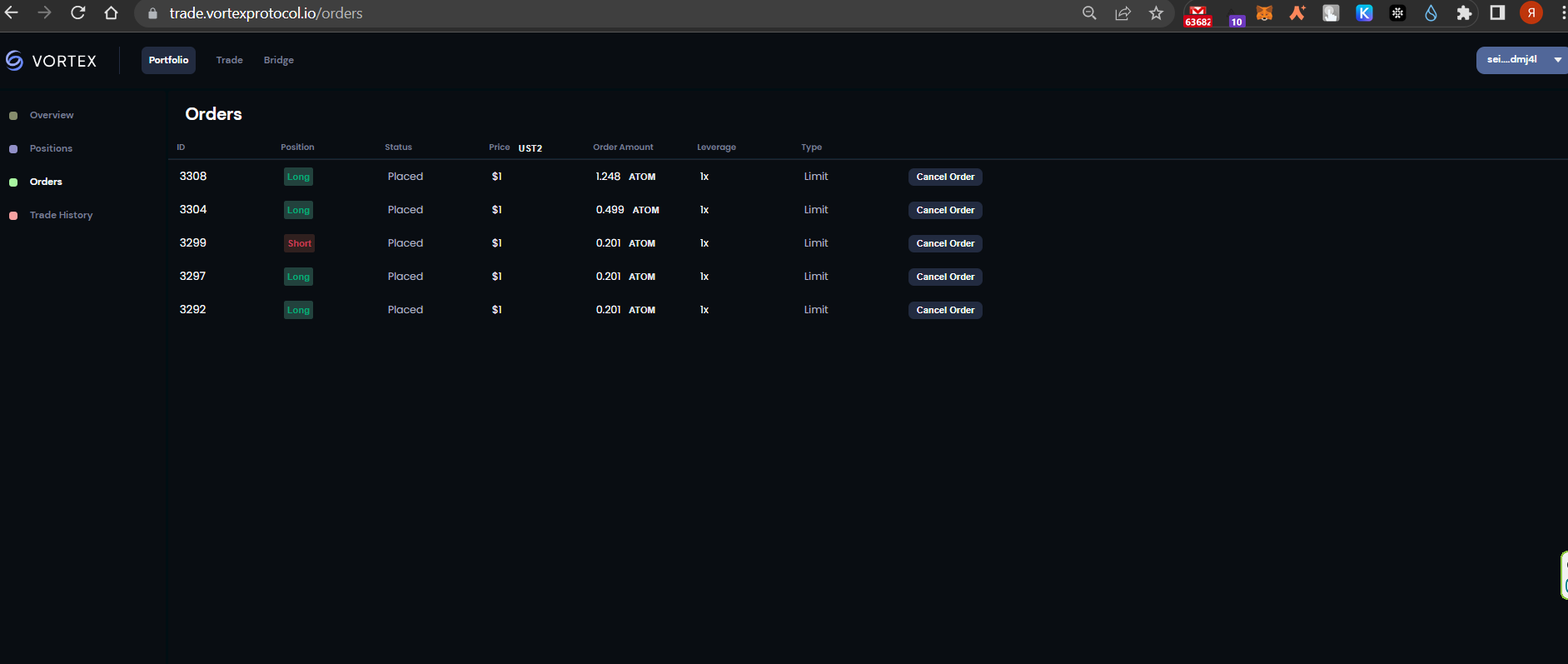Open the Gmail extension showing 63682
The image size is (1568, 664).
(1197, 14)
